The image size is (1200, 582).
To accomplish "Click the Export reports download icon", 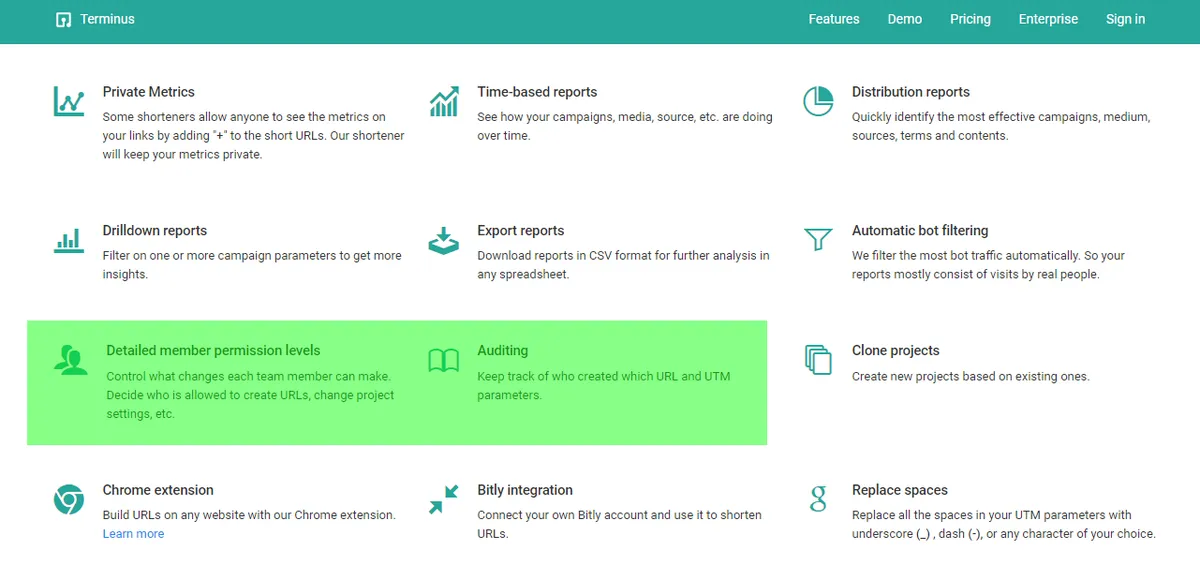I will [x=444, y=240].
